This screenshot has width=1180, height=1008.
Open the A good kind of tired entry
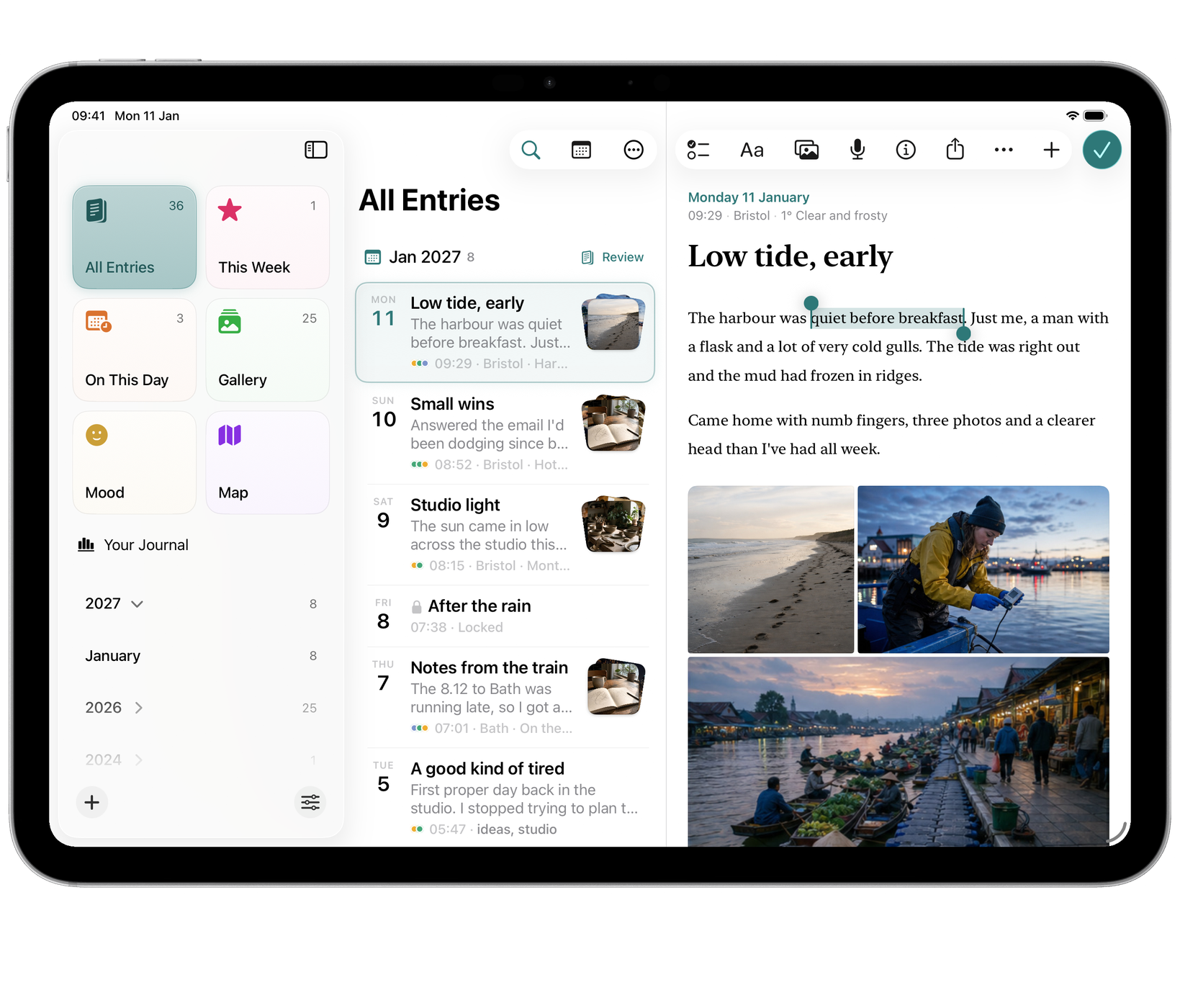click(505, 798)
